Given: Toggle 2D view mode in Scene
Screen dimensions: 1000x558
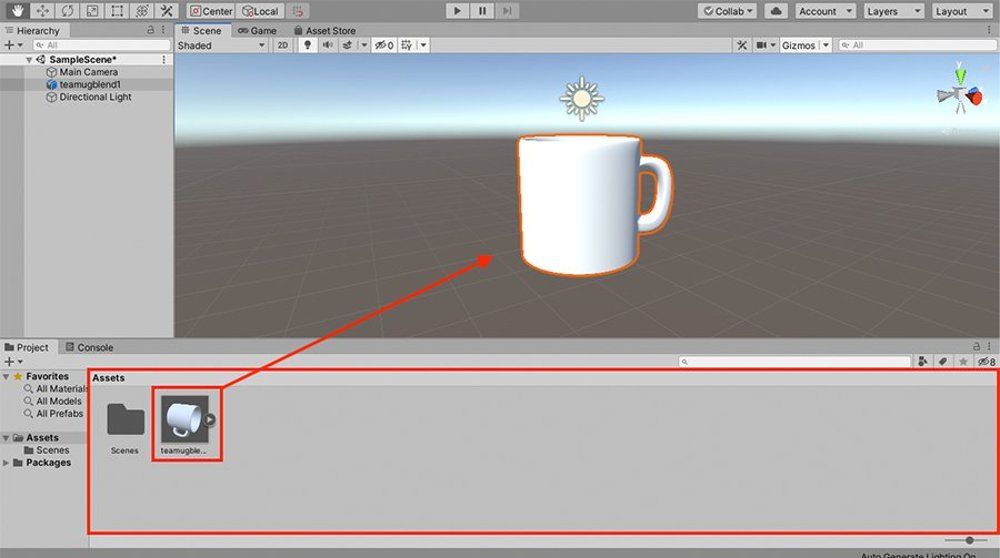Looking at the screenshot, I should (282, 45).
